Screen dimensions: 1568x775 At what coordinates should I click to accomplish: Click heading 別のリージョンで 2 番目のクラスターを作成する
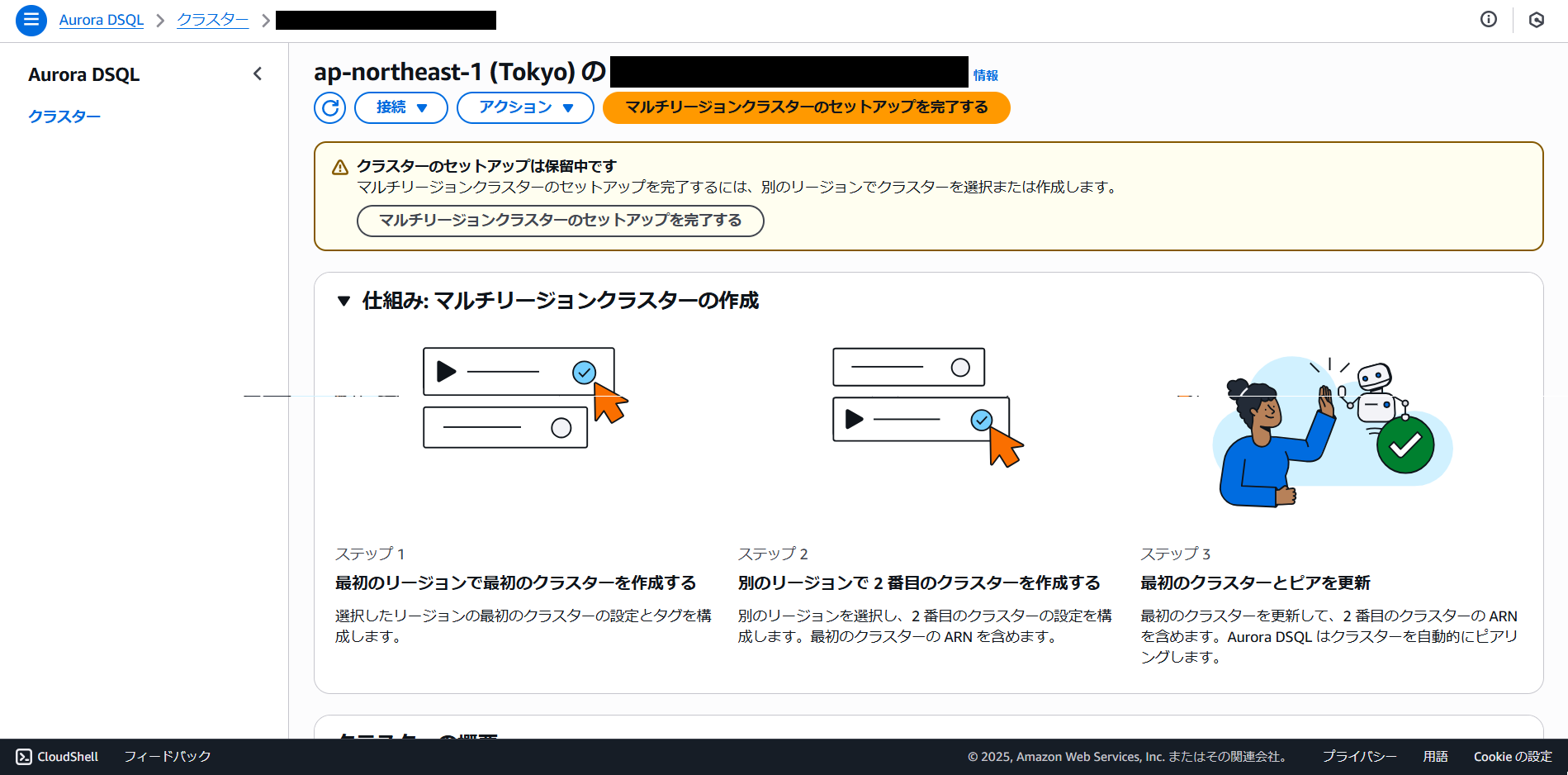pos(919,583)
